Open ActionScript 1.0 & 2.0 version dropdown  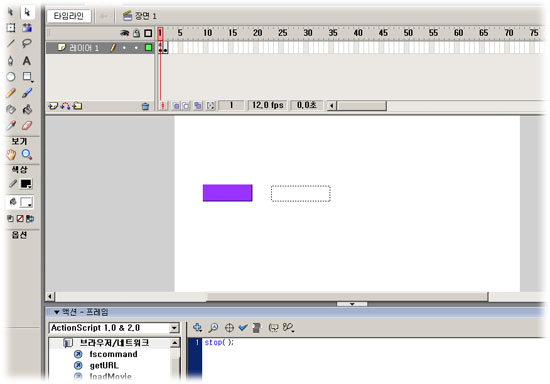(174, 328)
